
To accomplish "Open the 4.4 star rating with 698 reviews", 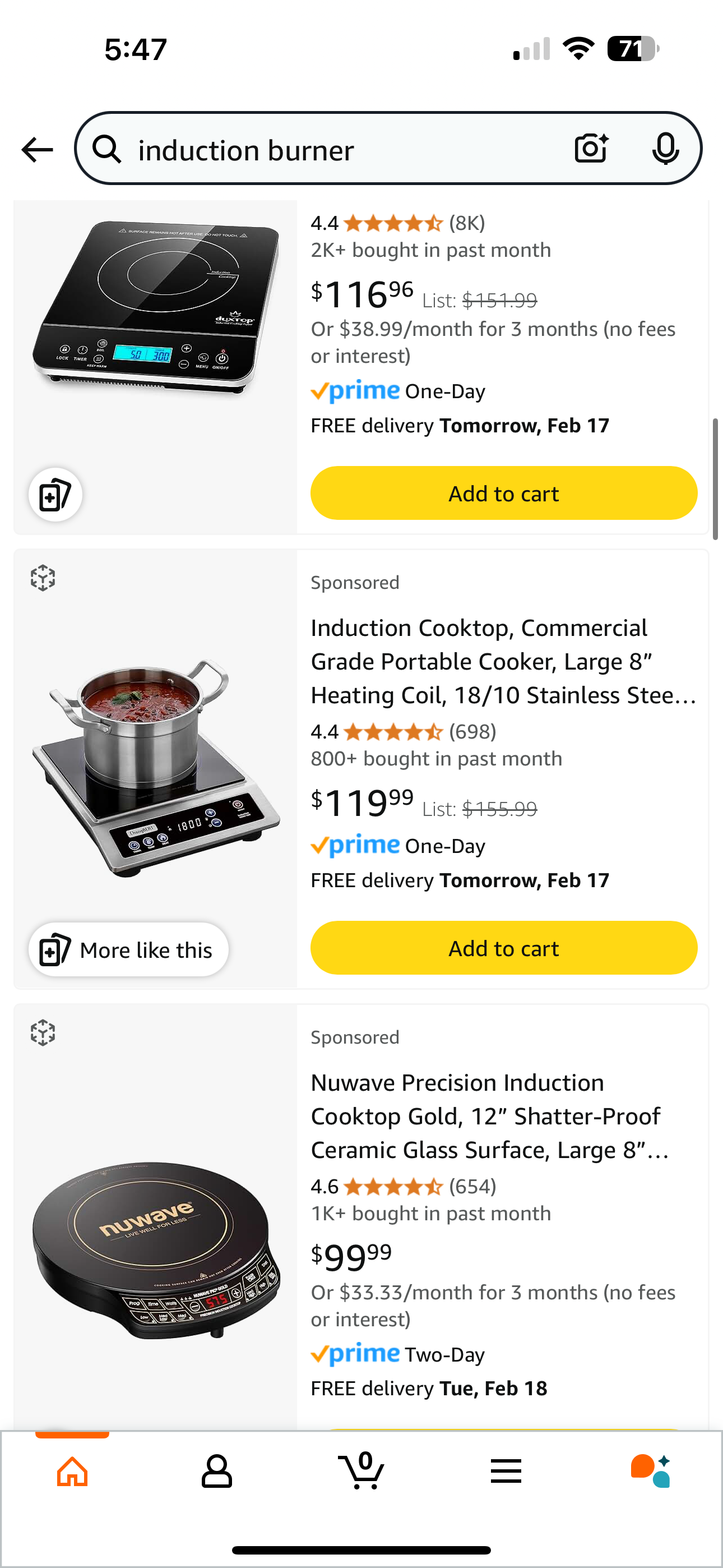I will (403, 731).
